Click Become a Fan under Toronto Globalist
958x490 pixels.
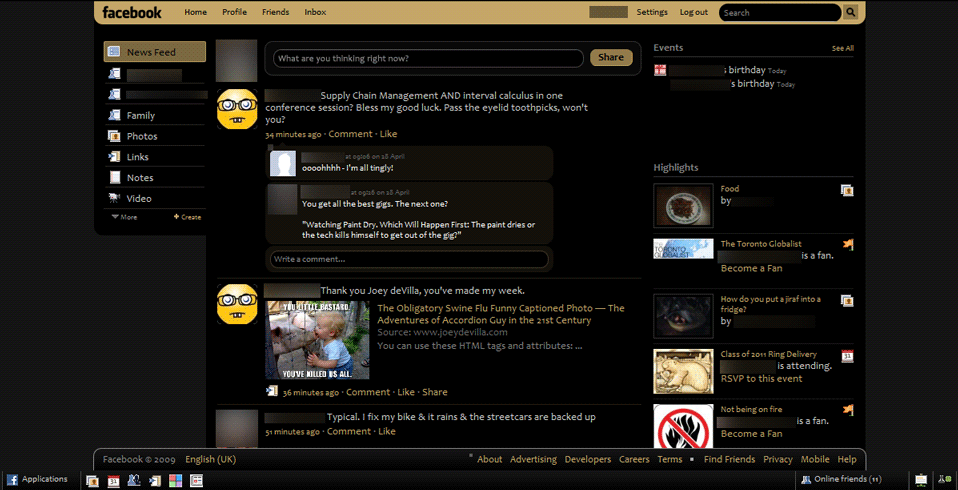[x=751, y=268]
